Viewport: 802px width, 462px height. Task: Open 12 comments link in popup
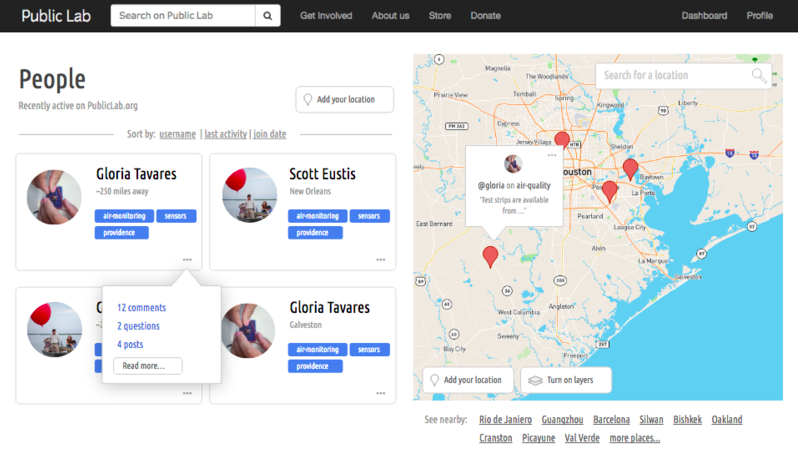click(x=142, y=307)
